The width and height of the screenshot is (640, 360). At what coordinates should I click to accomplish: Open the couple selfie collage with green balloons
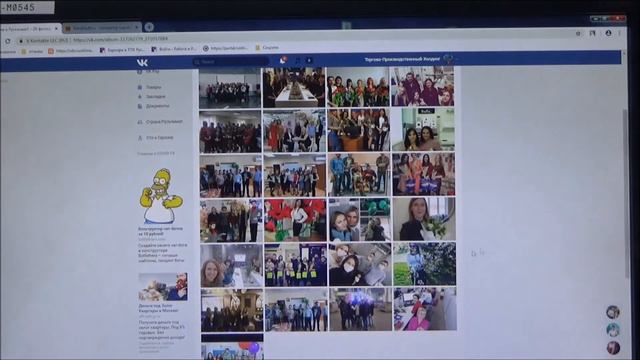click(x=359, y=220)
